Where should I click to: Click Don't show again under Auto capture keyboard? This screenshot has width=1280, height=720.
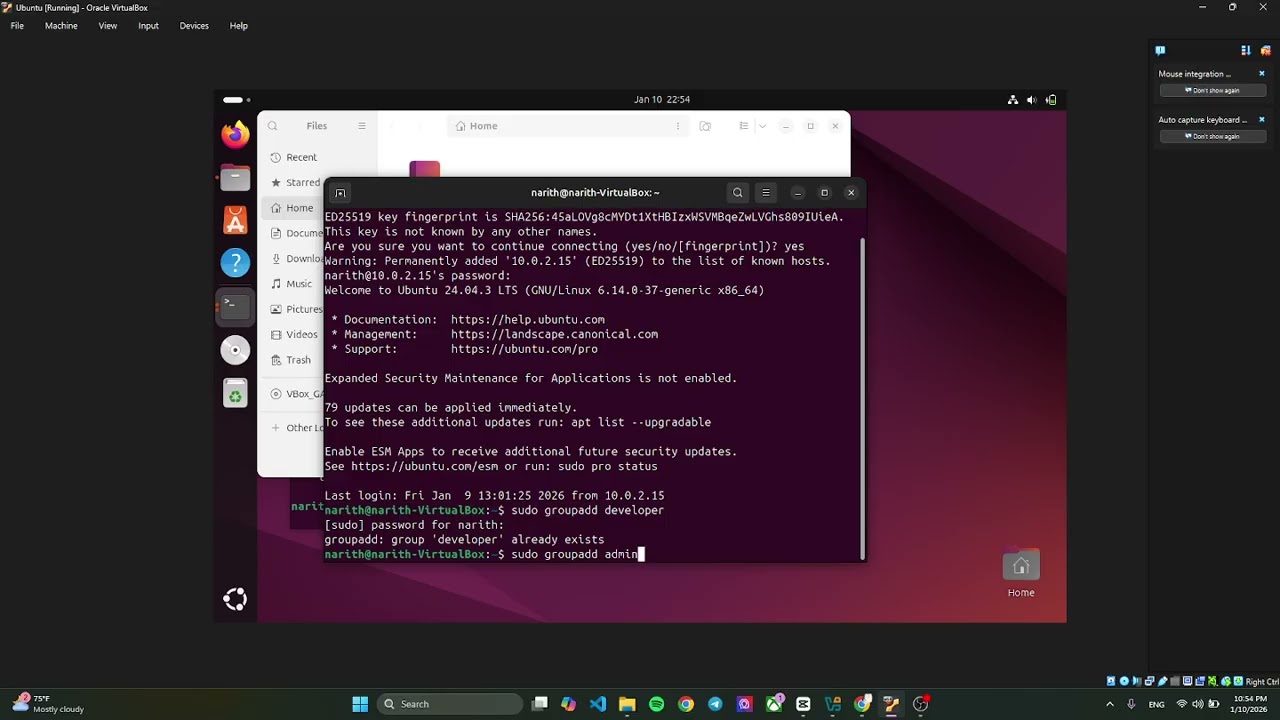coord(1212,136)
